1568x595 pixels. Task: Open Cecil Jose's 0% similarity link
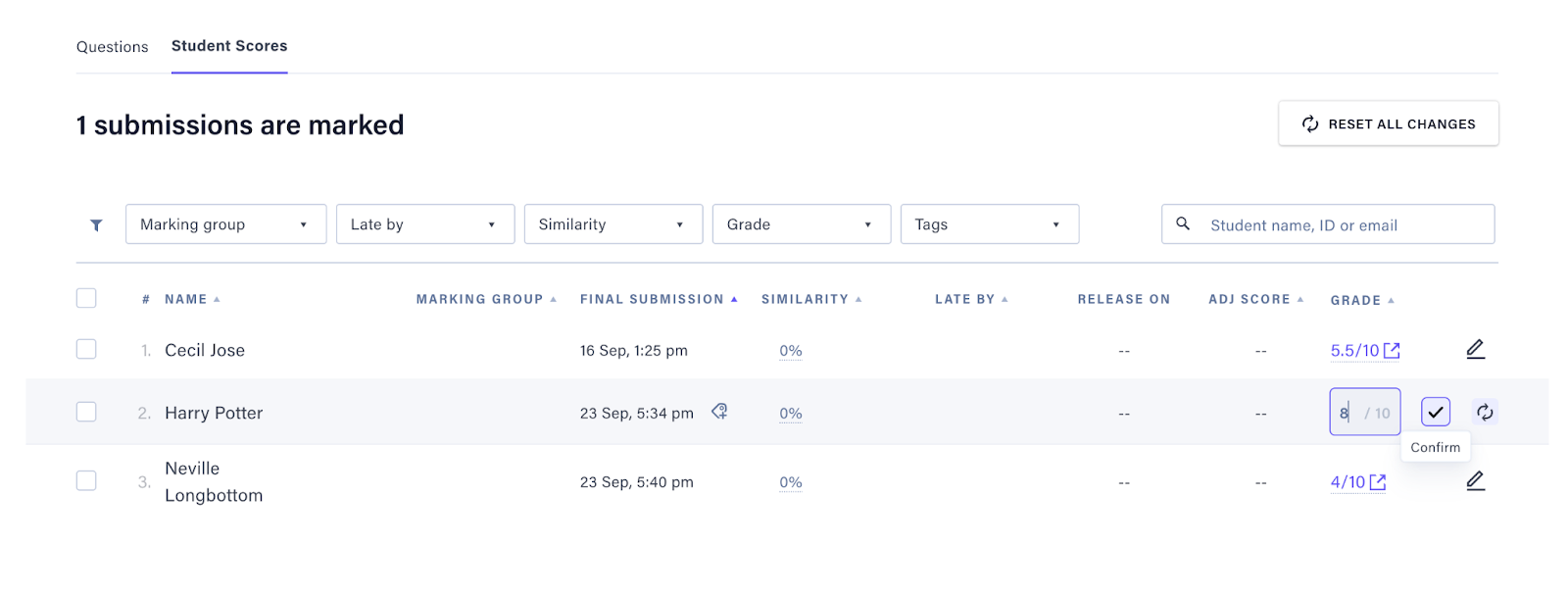(790, 351)
